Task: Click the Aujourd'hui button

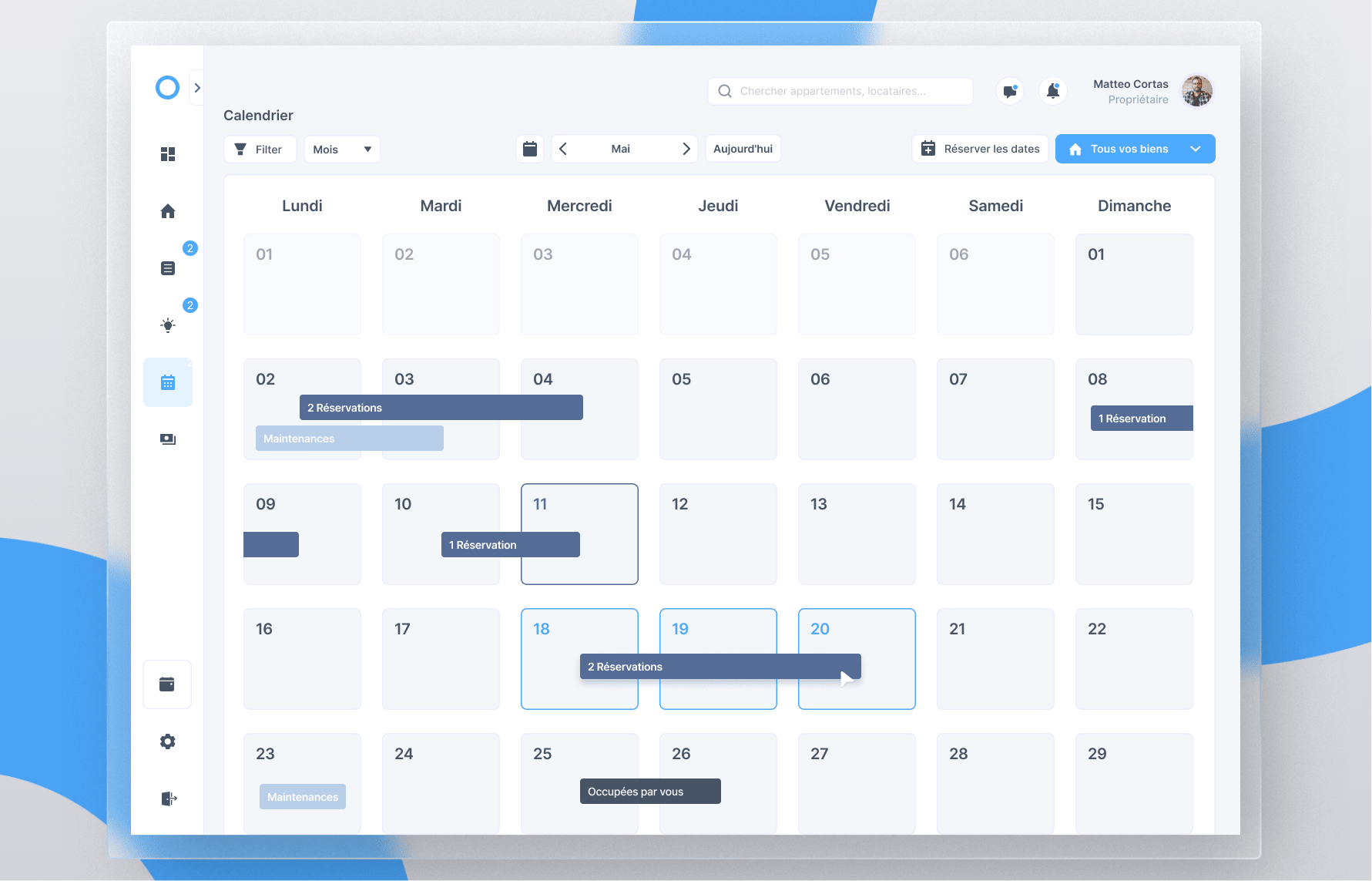Action: [743, 149]
